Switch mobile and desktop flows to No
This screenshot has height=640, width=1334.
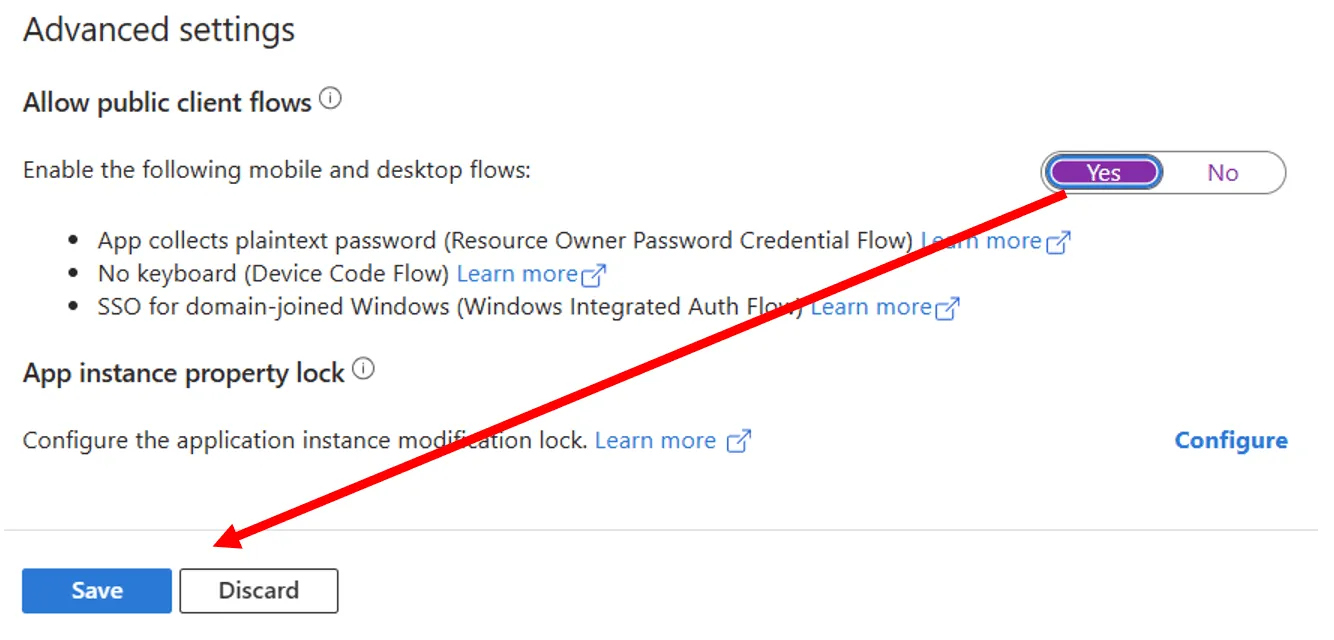[1222, 172]
